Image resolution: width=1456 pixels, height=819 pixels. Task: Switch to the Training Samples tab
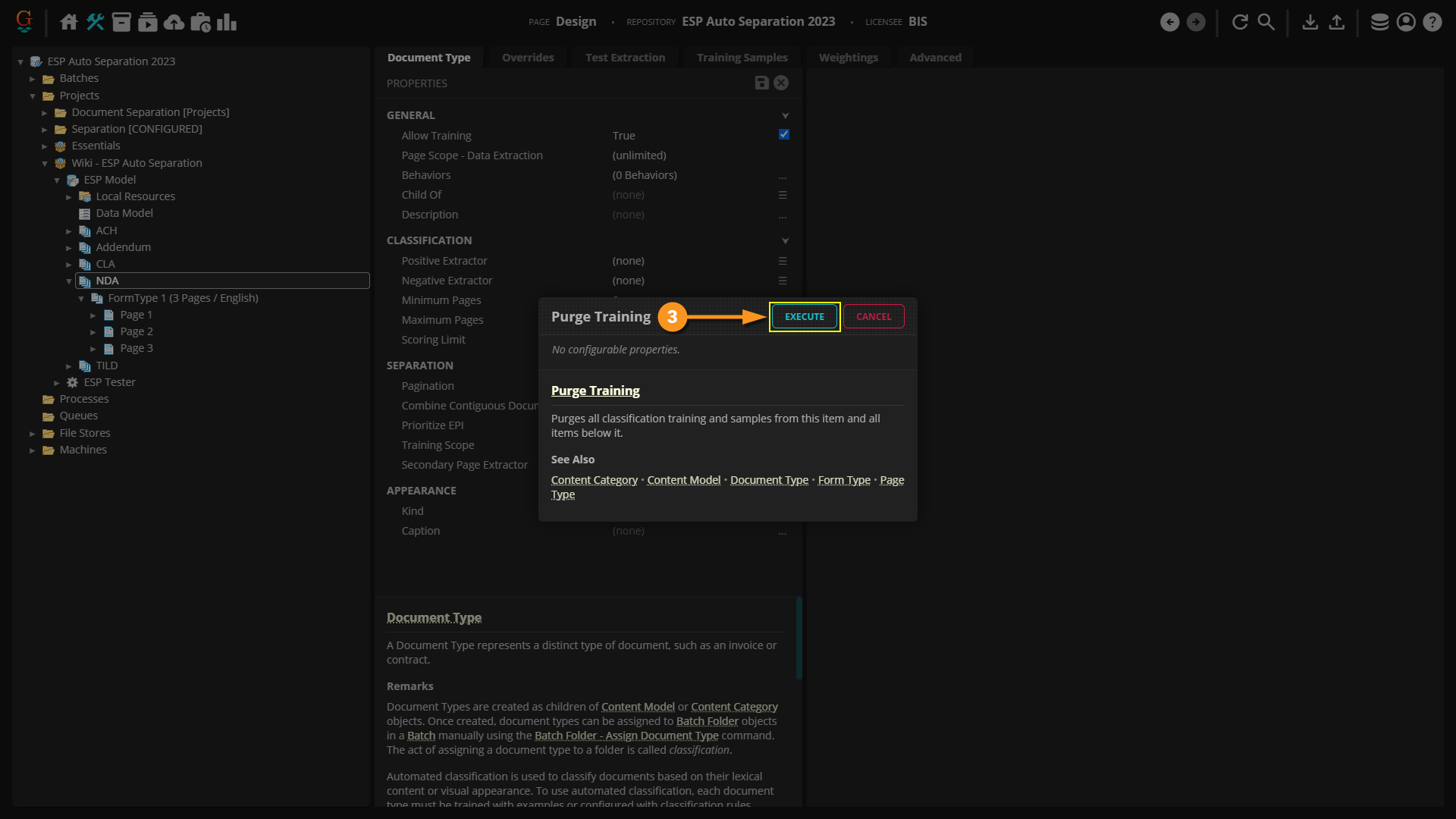point(742,58)
